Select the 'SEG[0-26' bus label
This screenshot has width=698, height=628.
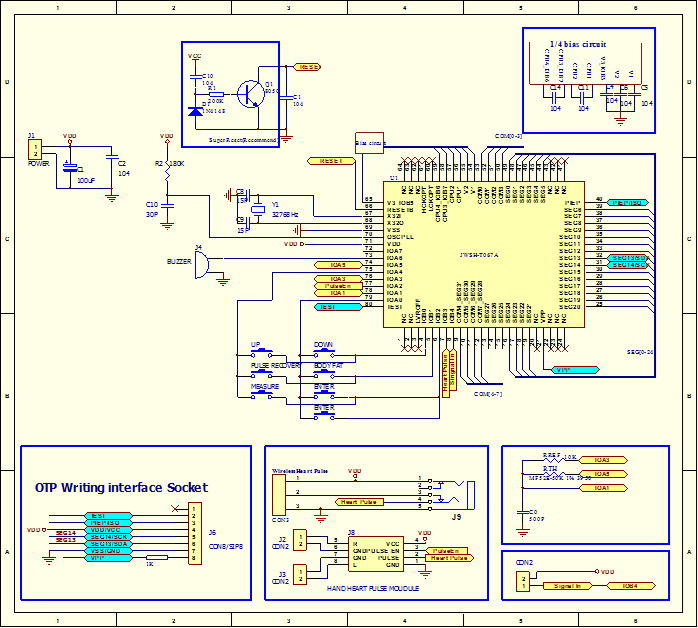click(x=640, y=352)
